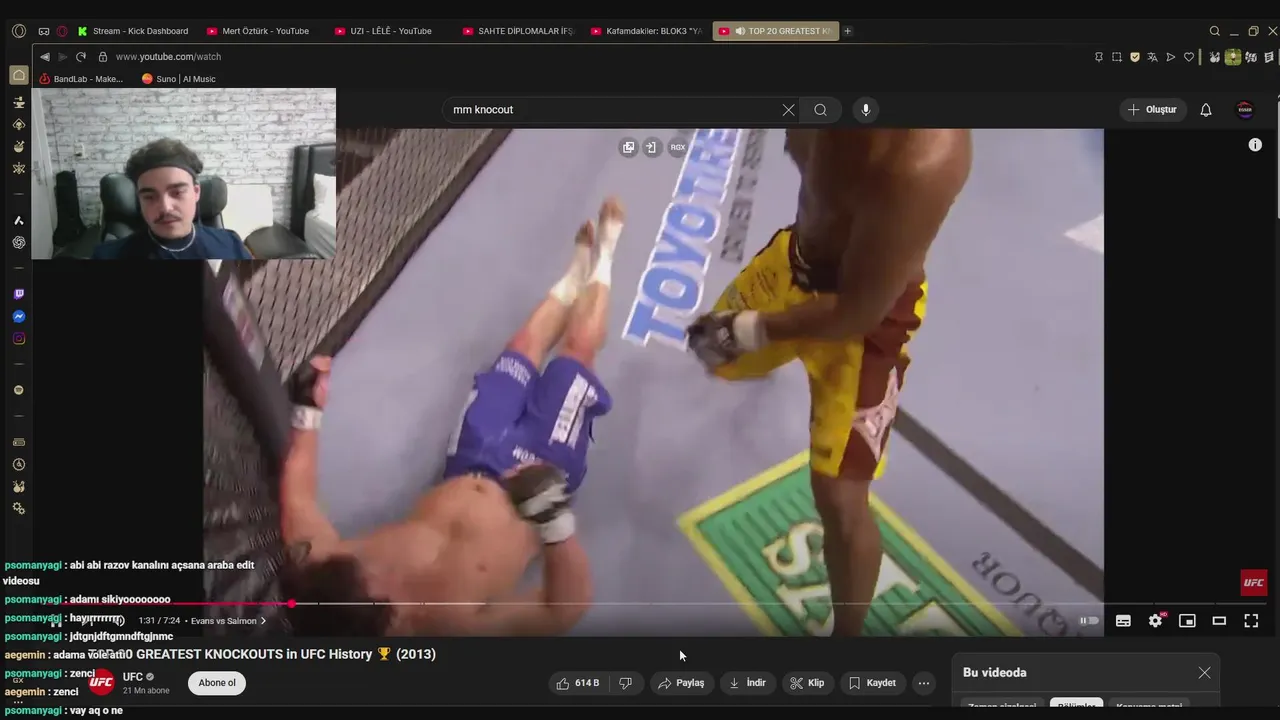Search tabs with the magnifier icon

point(1214,31)
